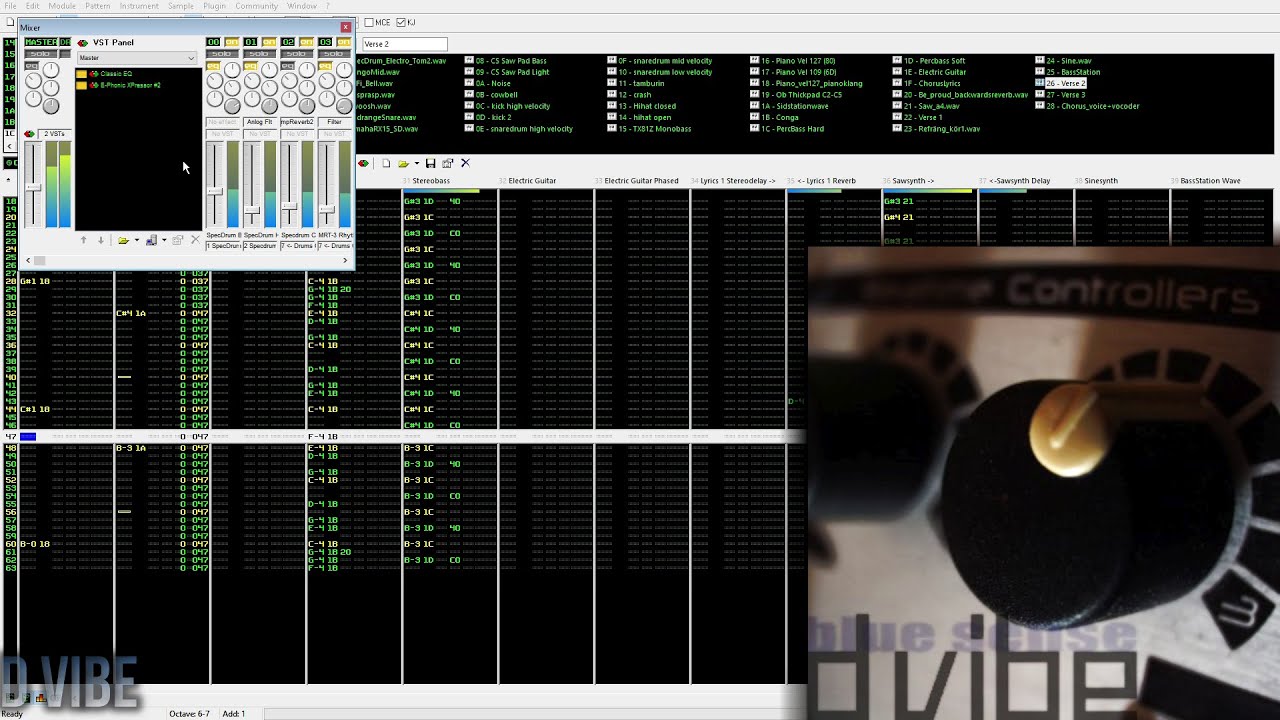
Task: Toggle eq on mixer channel 02
Action: 288,66
